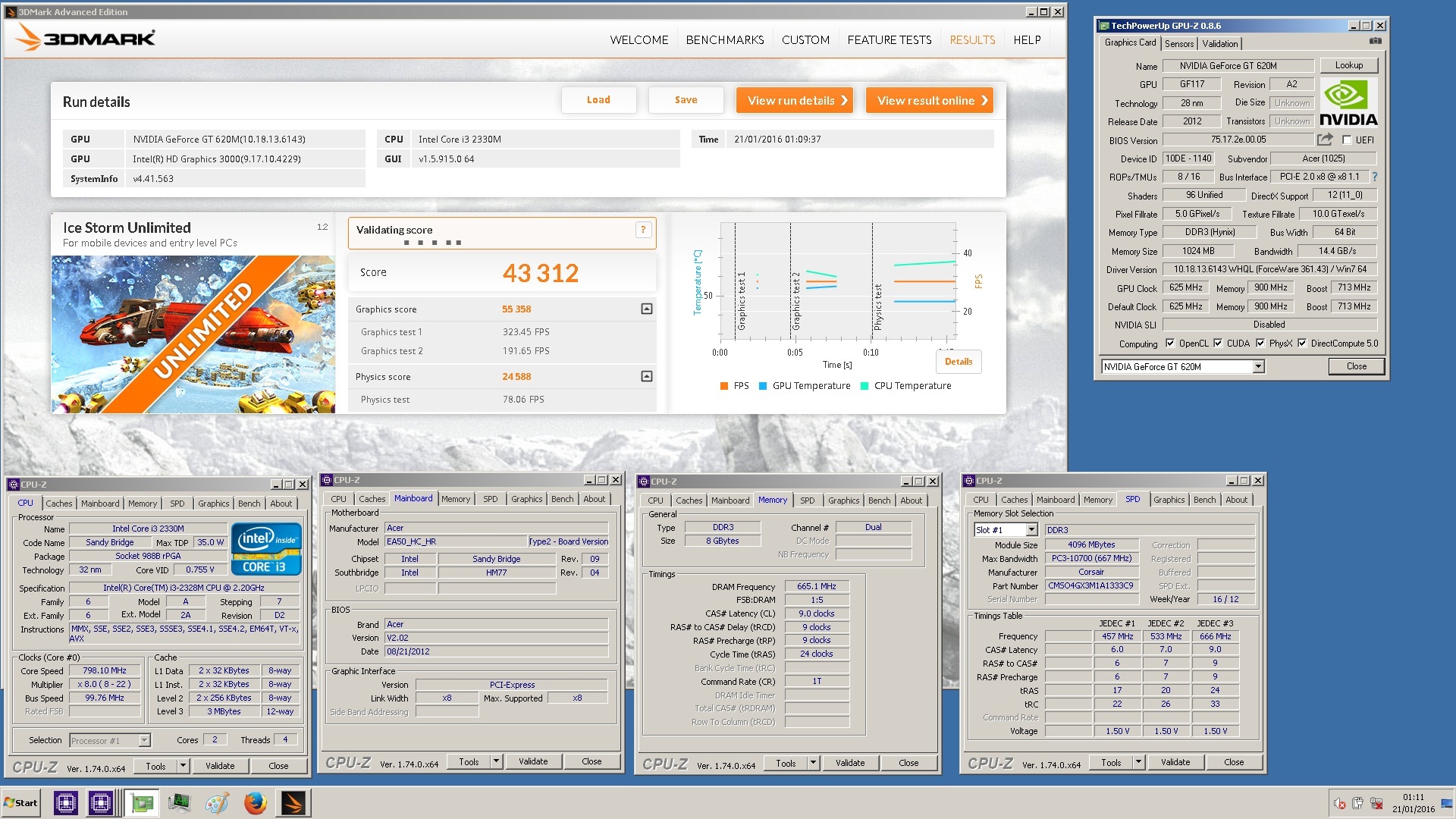This screenshot has width=1456, height=819.
Task: Switch to the CUSTOM tab
Action: pos(805,40)
